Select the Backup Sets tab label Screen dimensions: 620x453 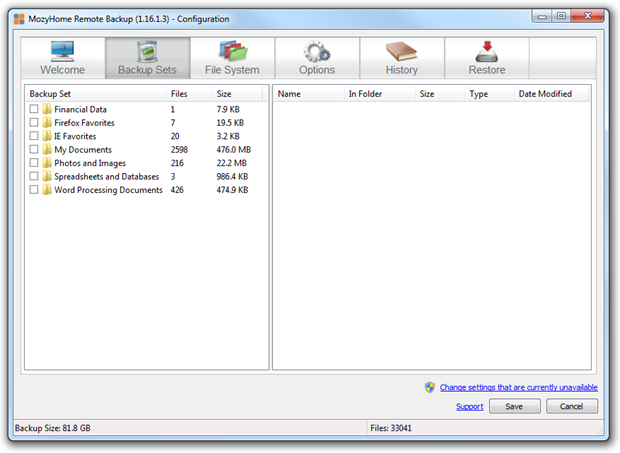pyautogui.click(x=147, y=70)
